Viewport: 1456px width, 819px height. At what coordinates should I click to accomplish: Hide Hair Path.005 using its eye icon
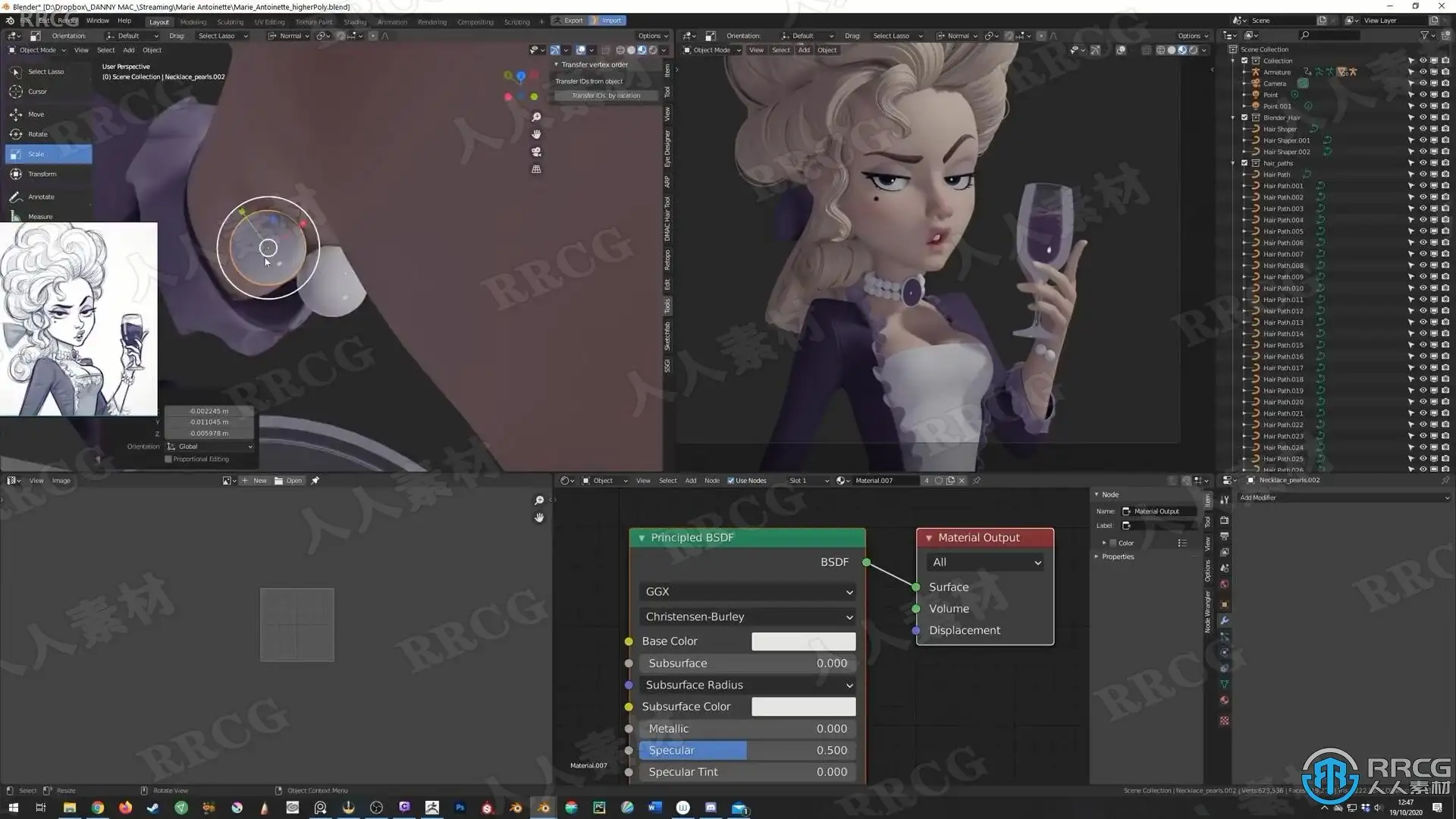click(x=1423, y=231)
